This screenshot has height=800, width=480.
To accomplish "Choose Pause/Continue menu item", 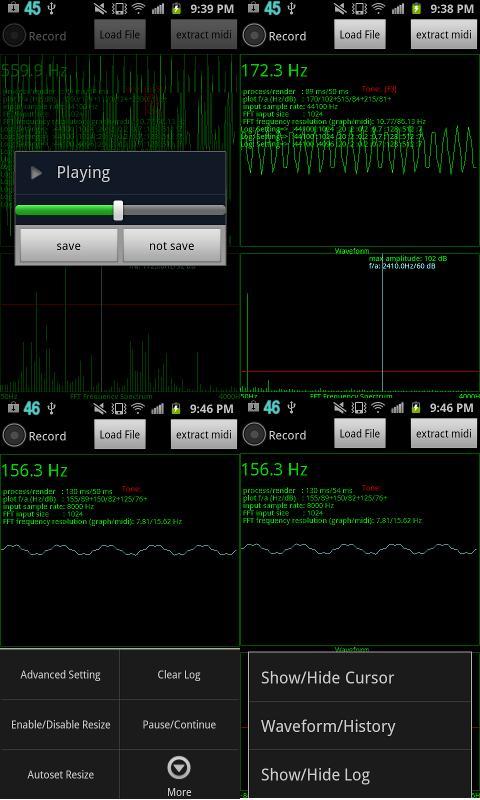I will tap(179, 724).
